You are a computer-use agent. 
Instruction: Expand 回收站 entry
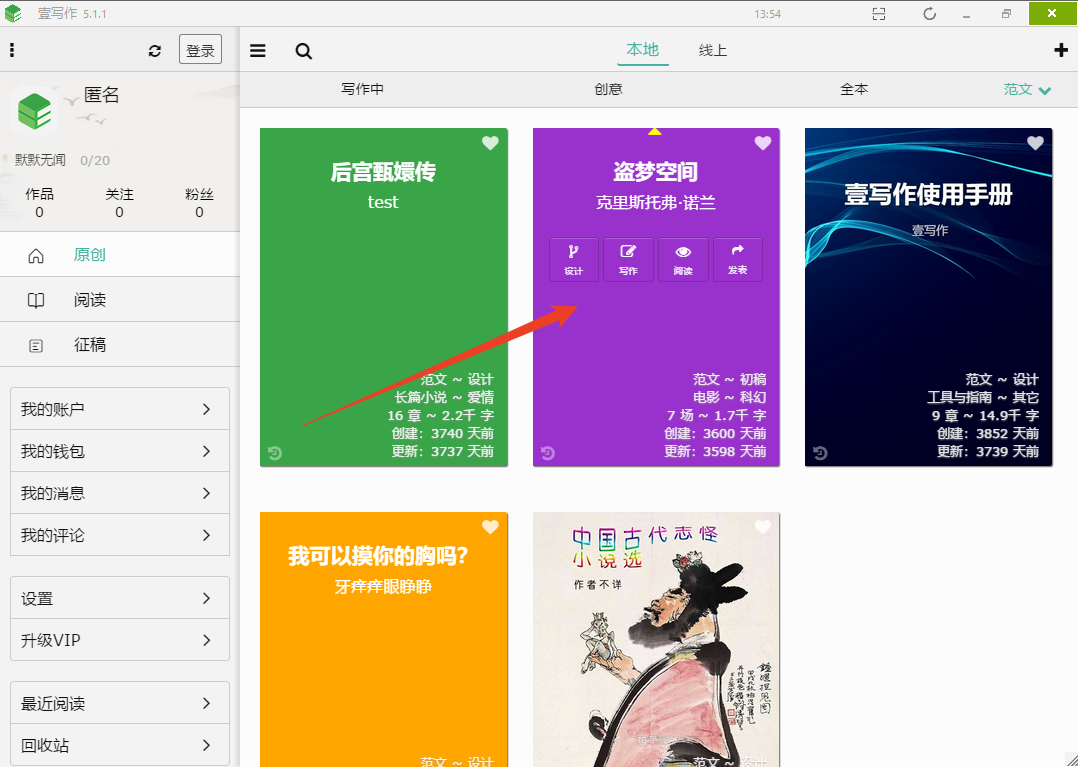[x=120, y=745]
